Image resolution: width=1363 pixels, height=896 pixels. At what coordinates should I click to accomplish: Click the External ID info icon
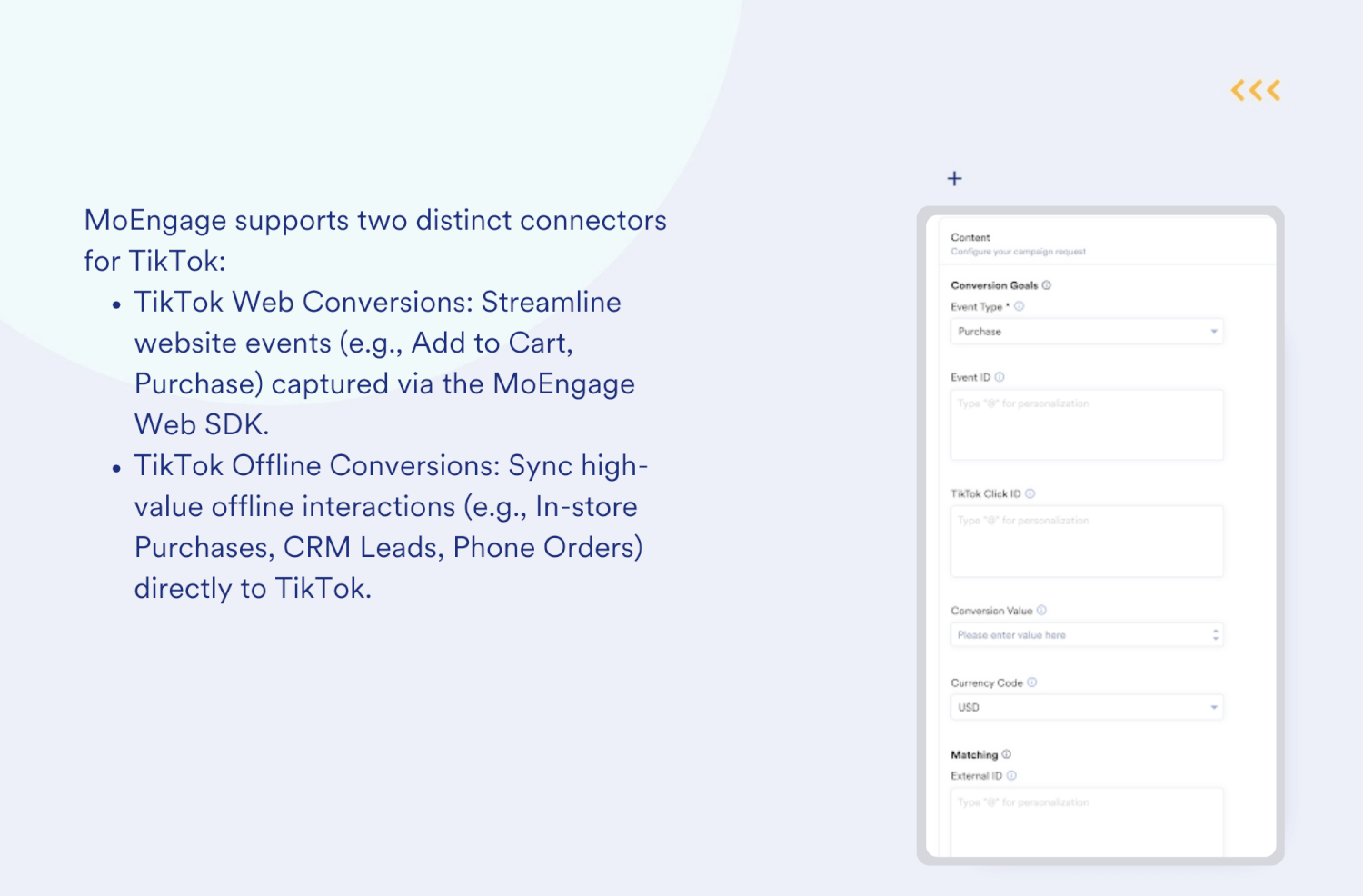pos(1010,775)
